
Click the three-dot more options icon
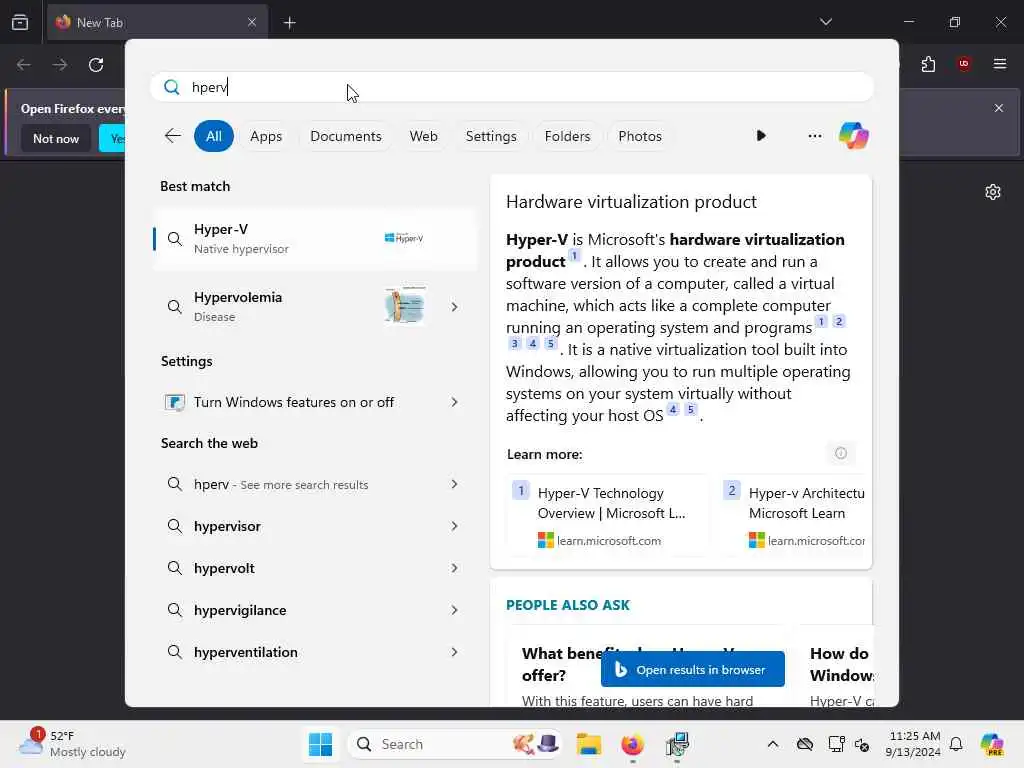point(814,136)
